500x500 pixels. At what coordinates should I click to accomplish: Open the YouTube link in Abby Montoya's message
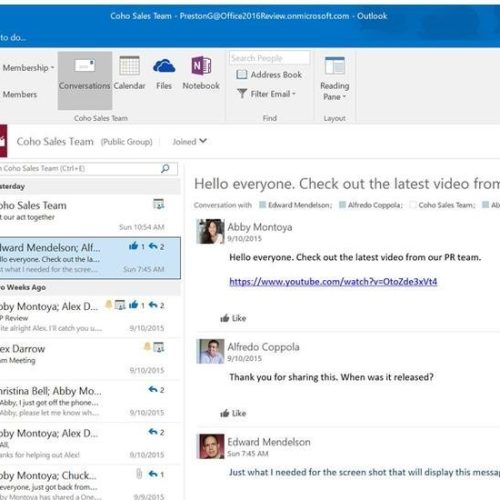(x=333, y=282)
